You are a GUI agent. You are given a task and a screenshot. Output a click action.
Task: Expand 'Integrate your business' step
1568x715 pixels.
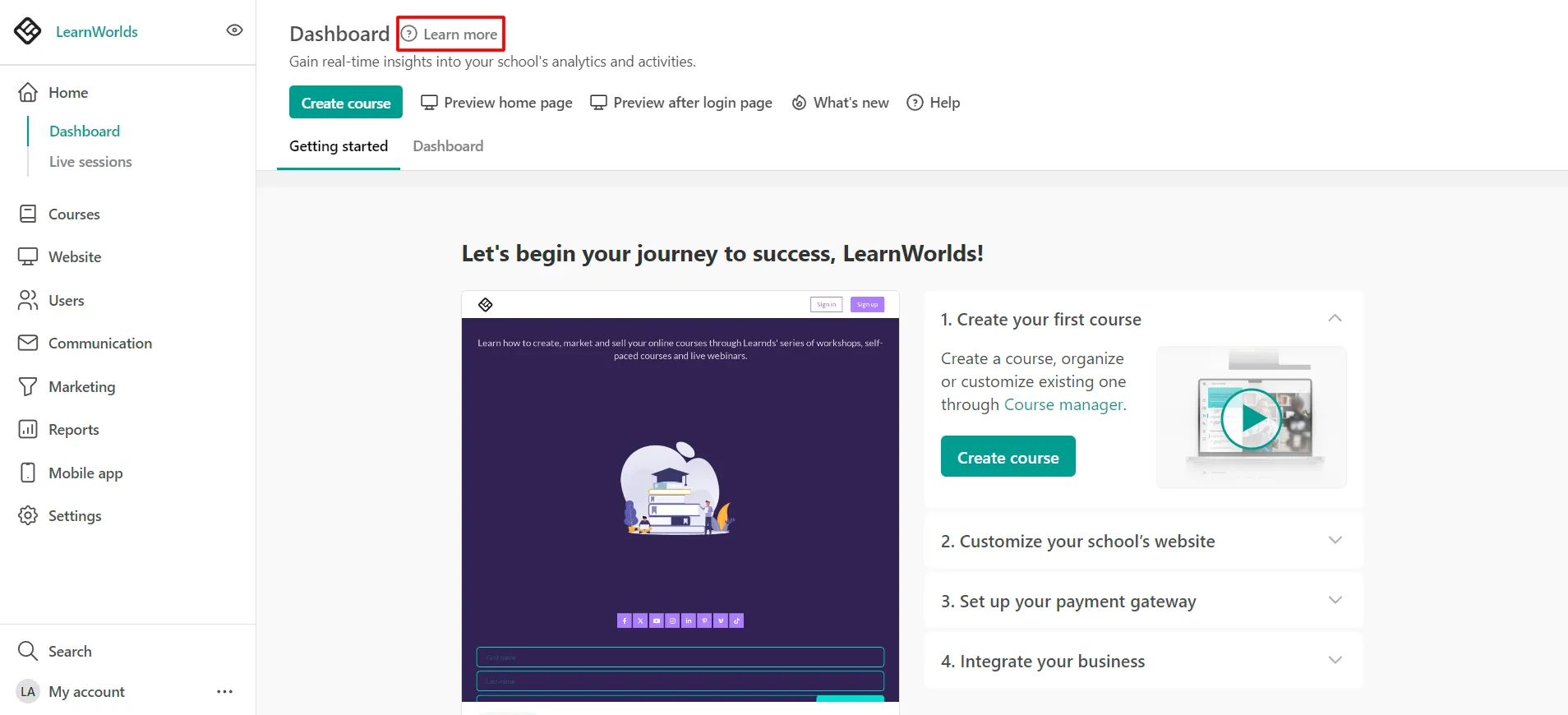1335,661
